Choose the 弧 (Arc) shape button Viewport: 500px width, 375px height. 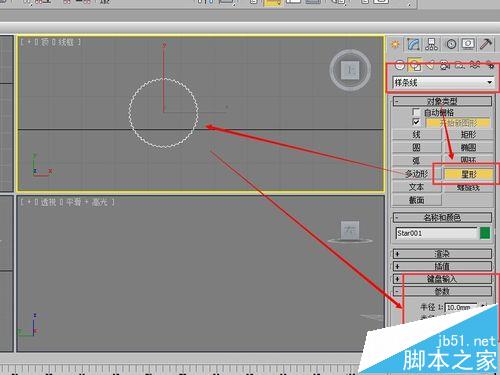(417, 161)
